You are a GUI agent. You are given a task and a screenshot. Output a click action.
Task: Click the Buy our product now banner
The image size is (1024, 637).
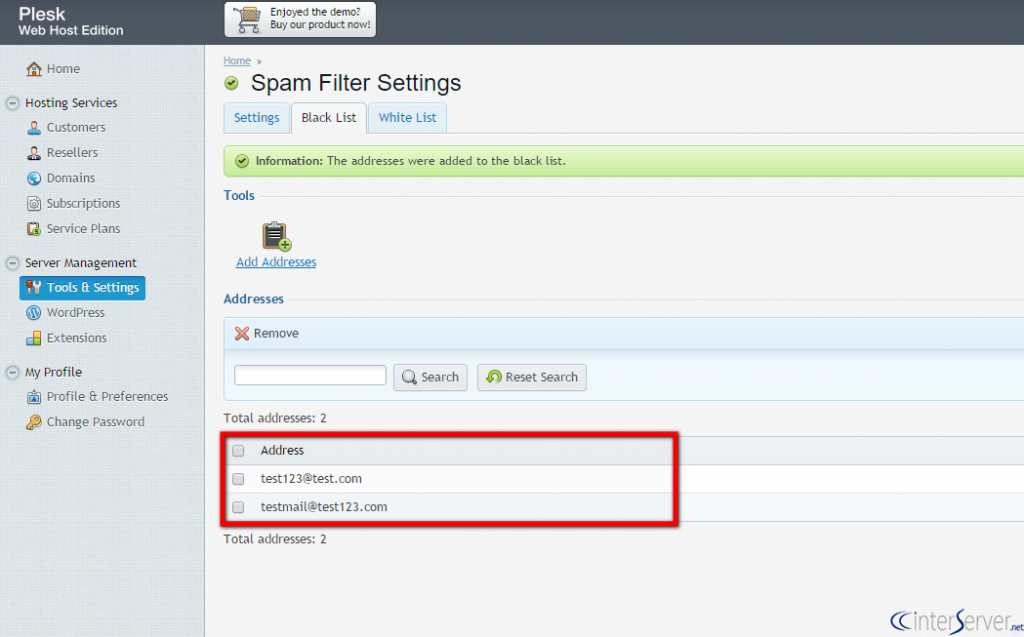pyautogui.click(x=299, y=19)
